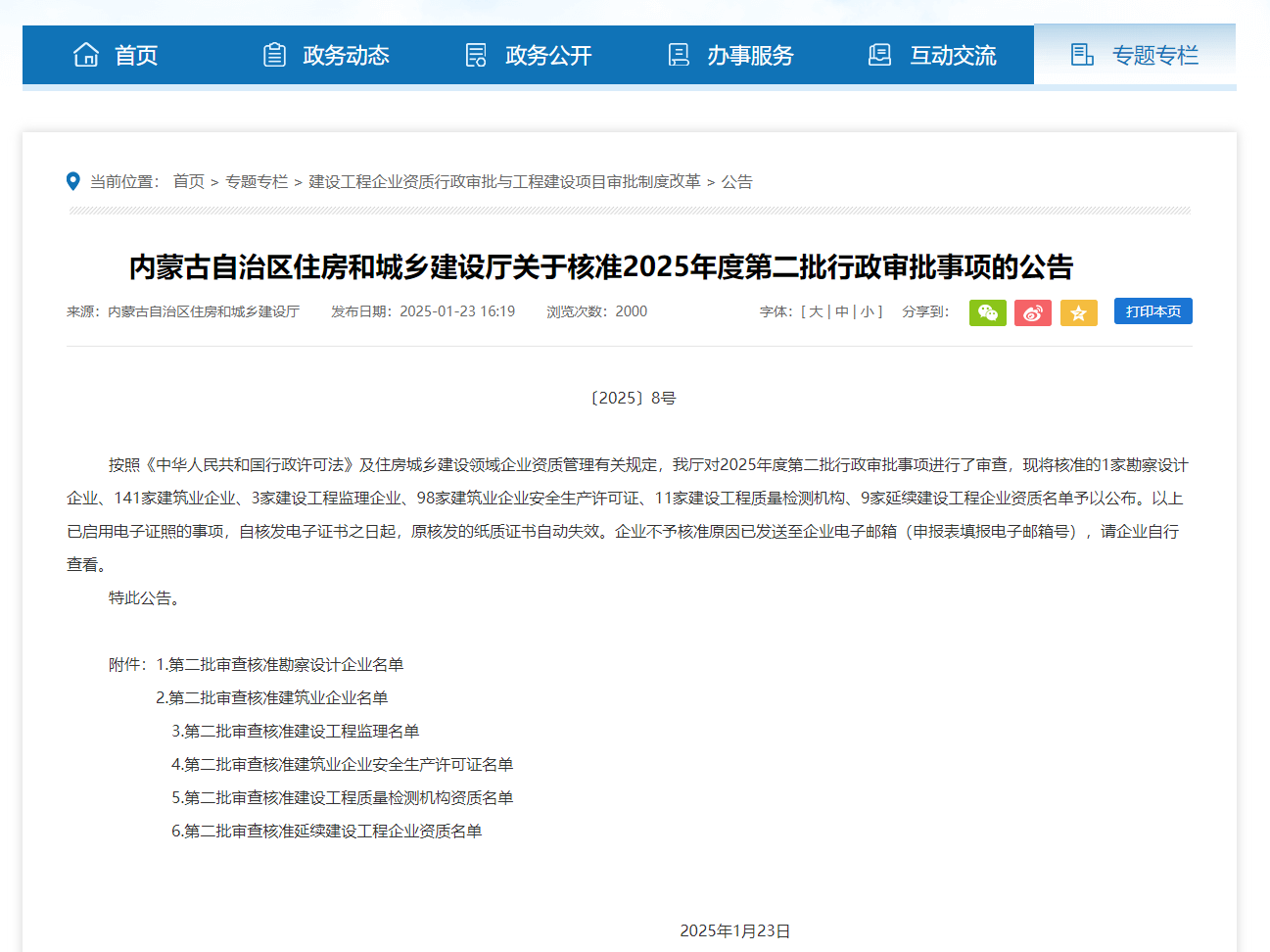This screenshot has height=952, width=1270.
Task: Select the 小 font size option
Action: coord(866,311)
